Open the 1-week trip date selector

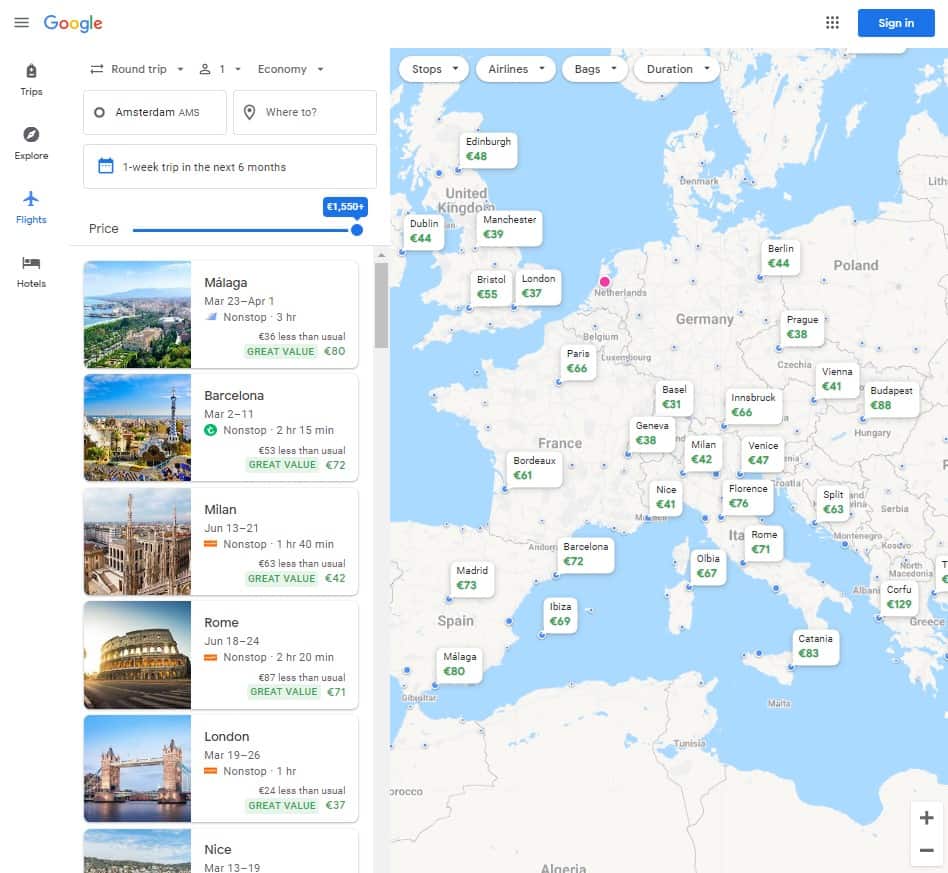tap(230, 166)
